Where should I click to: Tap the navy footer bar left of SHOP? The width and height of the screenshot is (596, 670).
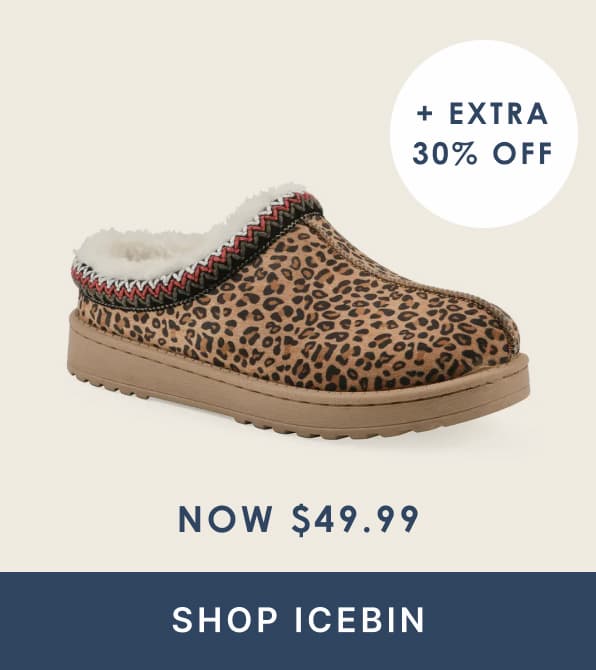(x=85, y=620)
